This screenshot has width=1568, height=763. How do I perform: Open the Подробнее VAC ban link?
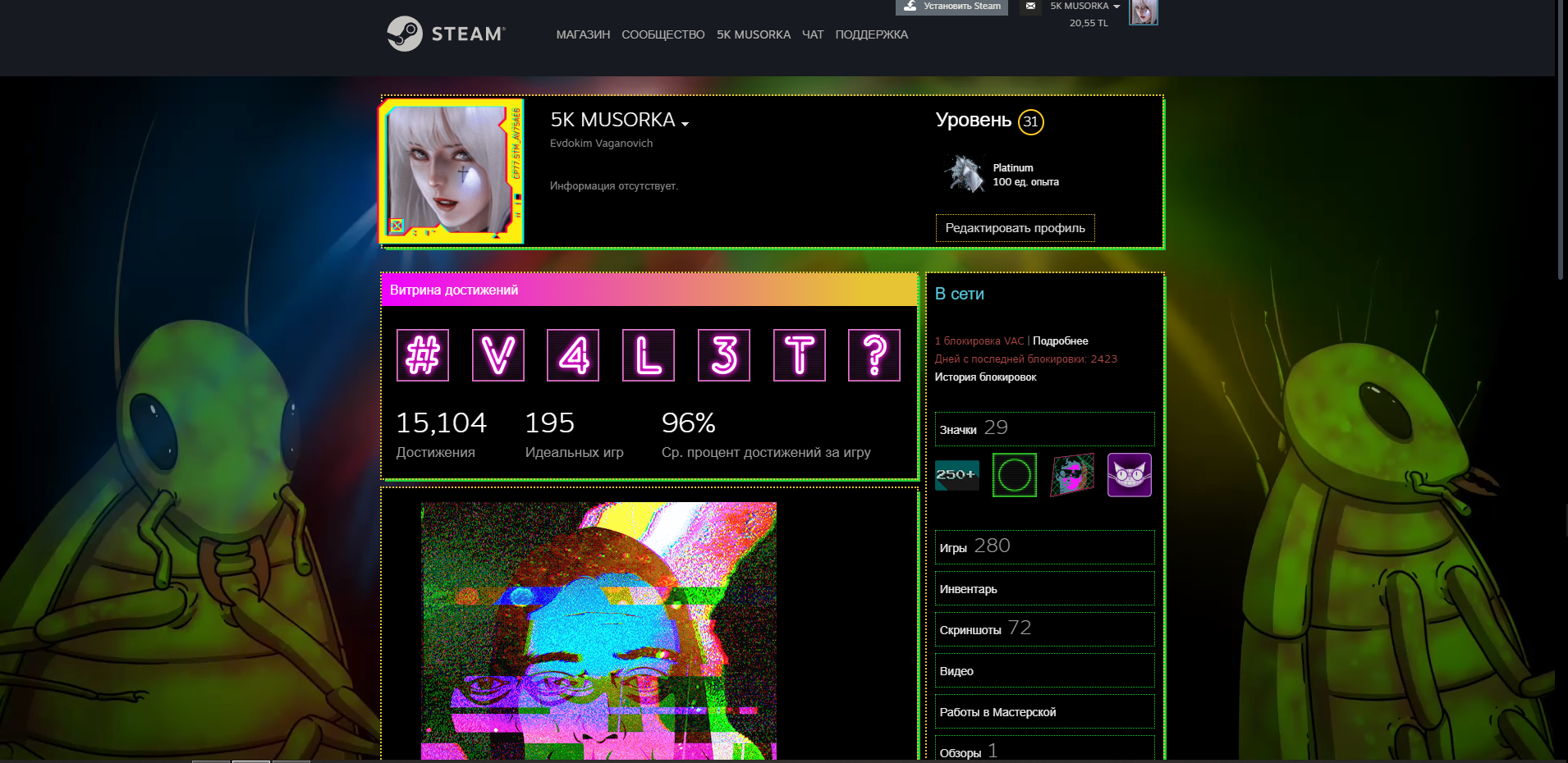pyautogui.click(x=1061, y=340)
